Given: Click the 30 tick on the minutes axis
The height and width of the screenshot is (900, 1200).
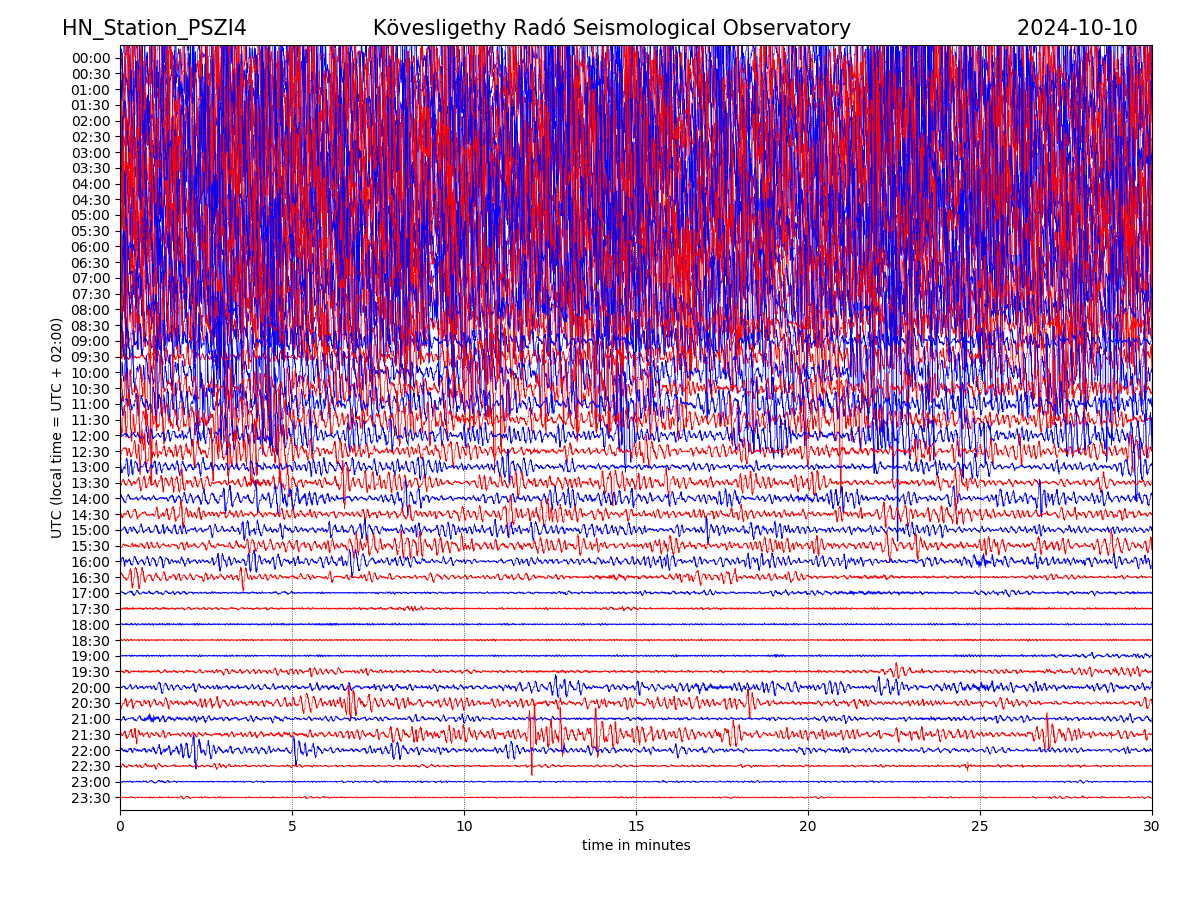Looking at the screenshot, I should click(1152, 826).
